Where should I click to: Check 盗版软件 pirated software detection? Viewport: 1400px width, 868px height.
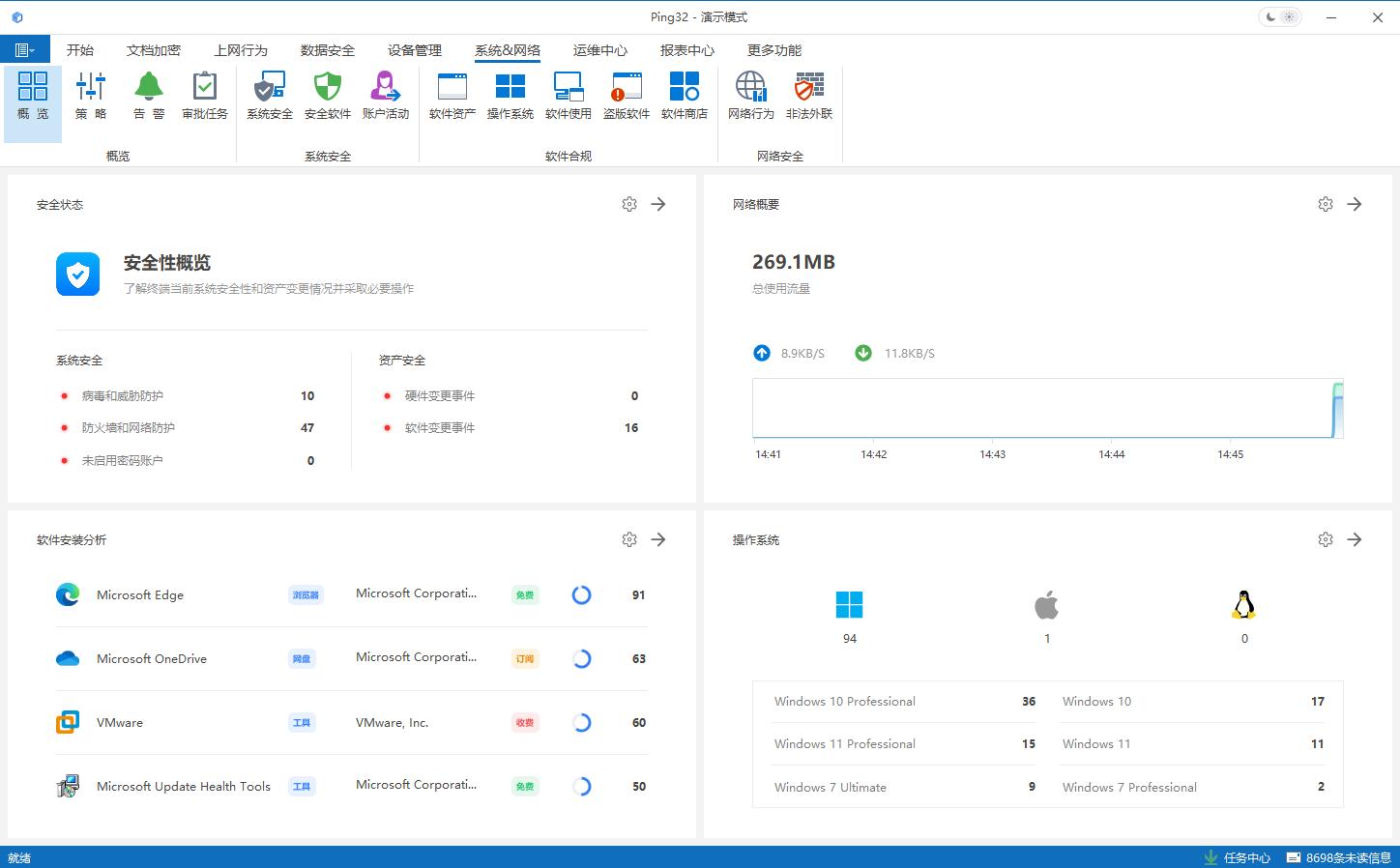(626, 97)
